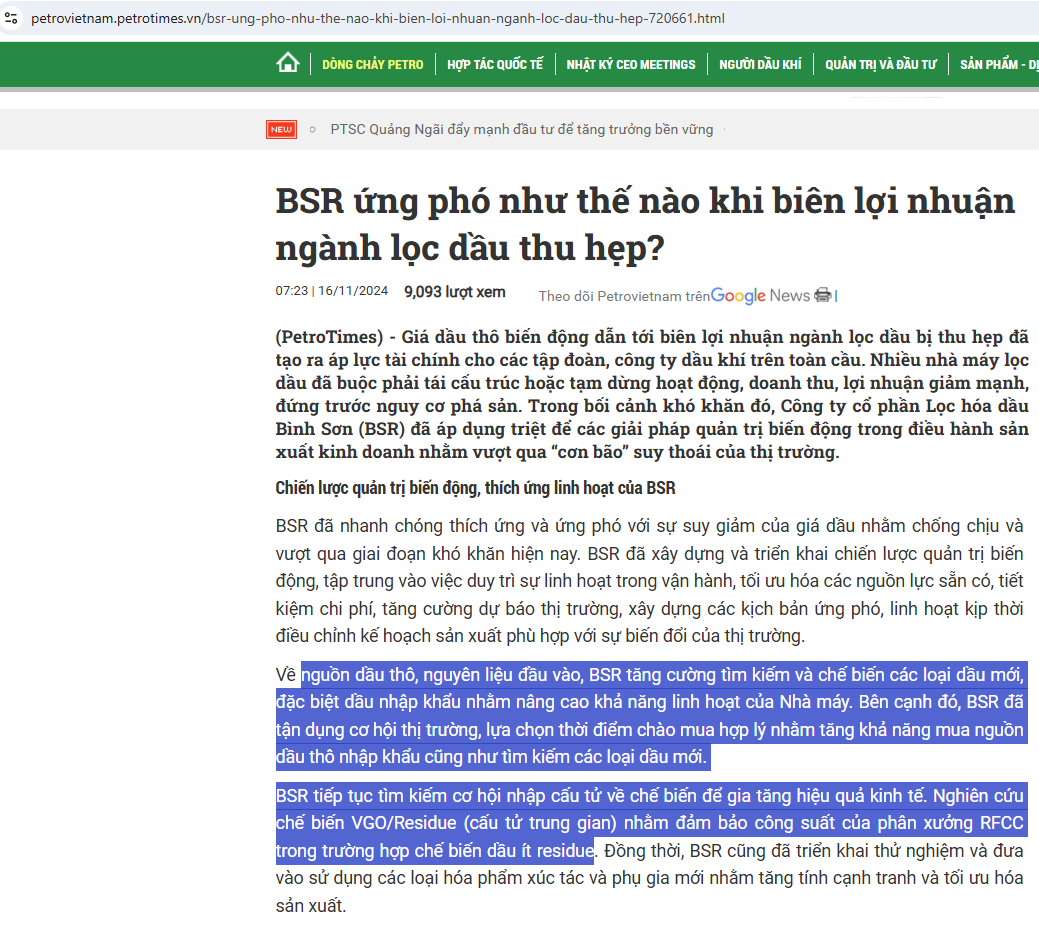Open PTSC Quảng Ngãi ticker headline
This screenshot has height=928, width=1039.
[521, 129]
